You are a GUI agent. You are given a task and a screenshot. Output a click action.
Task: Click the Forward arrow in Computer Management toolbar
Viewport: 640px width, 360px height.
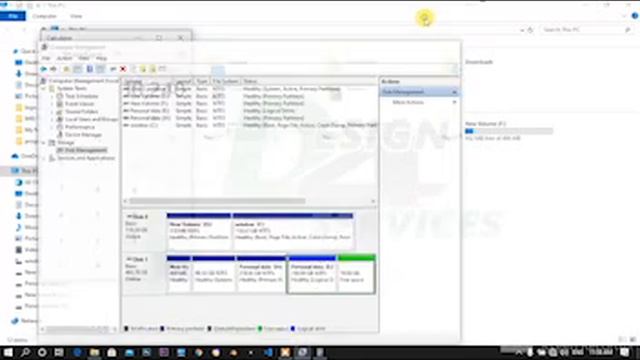(x=53, y=69)
